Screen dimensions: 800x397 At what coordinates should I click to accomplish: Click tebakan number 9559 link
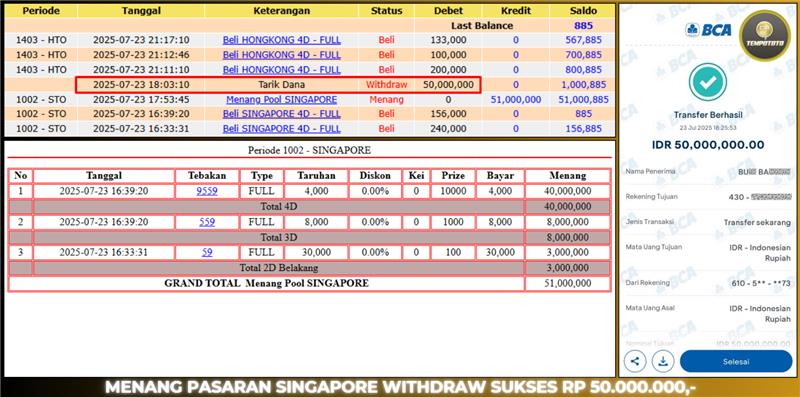[207, 191]
